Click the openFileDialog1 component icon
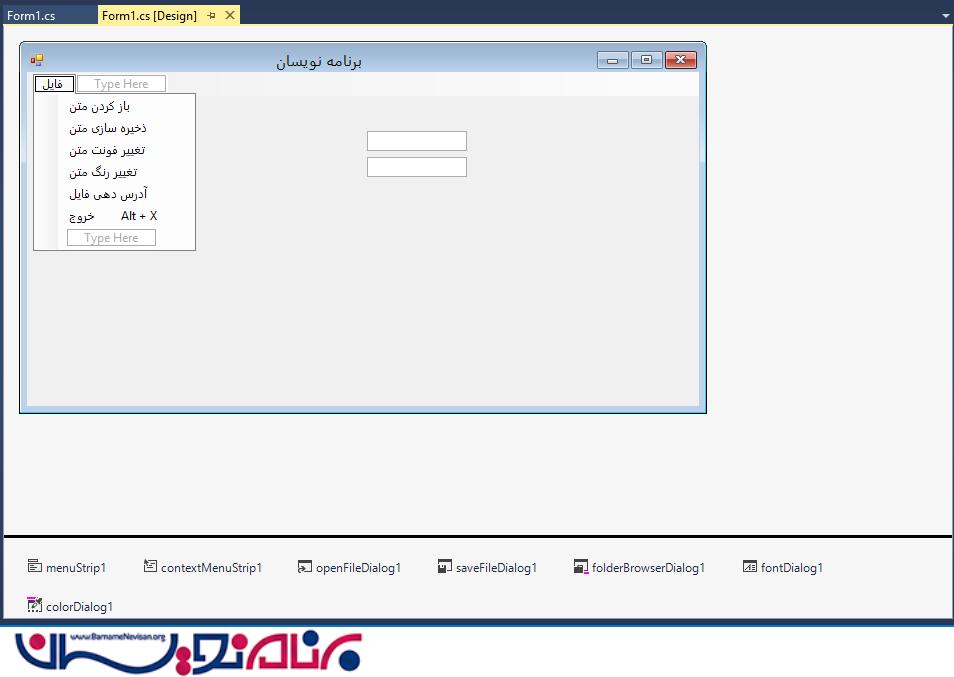This screenshot has width=954, height=677. 304,566
